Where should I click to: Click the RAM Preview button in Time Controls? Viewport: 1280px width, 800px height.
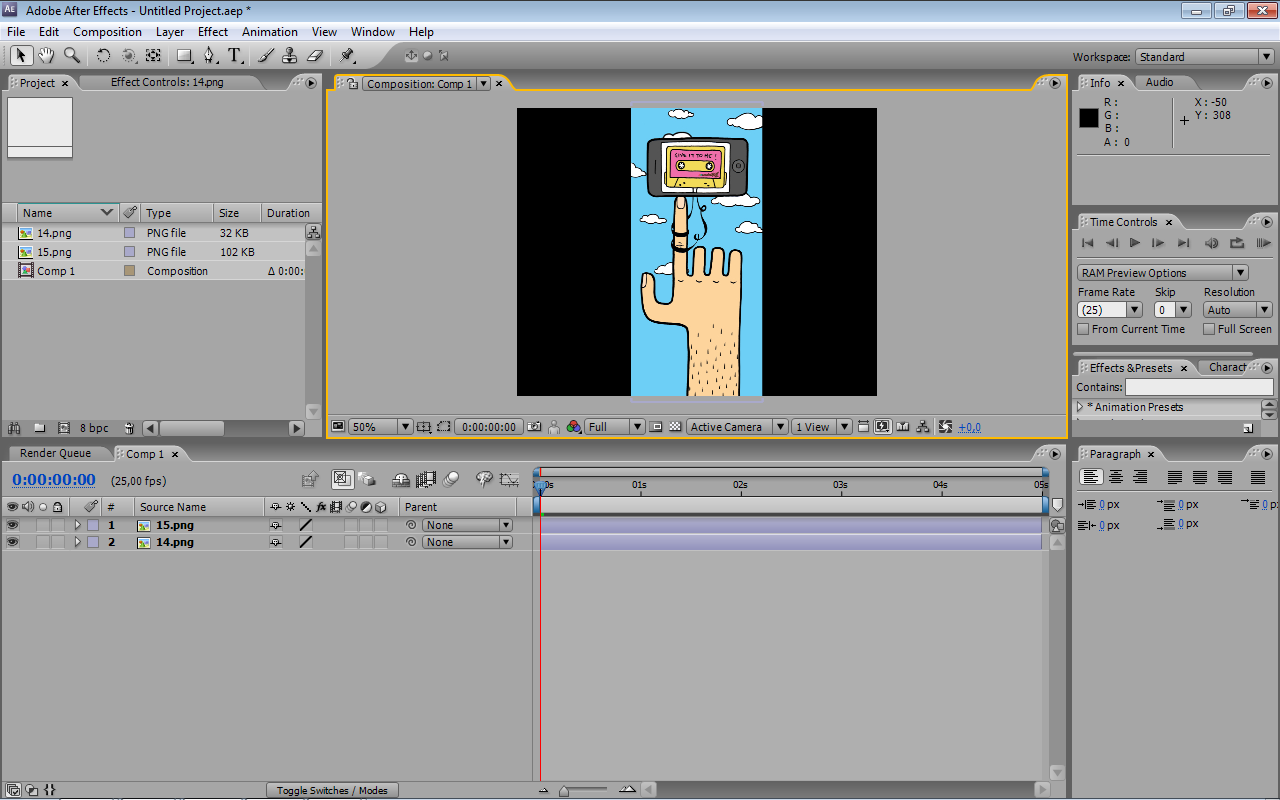[x=1264, y=243]
